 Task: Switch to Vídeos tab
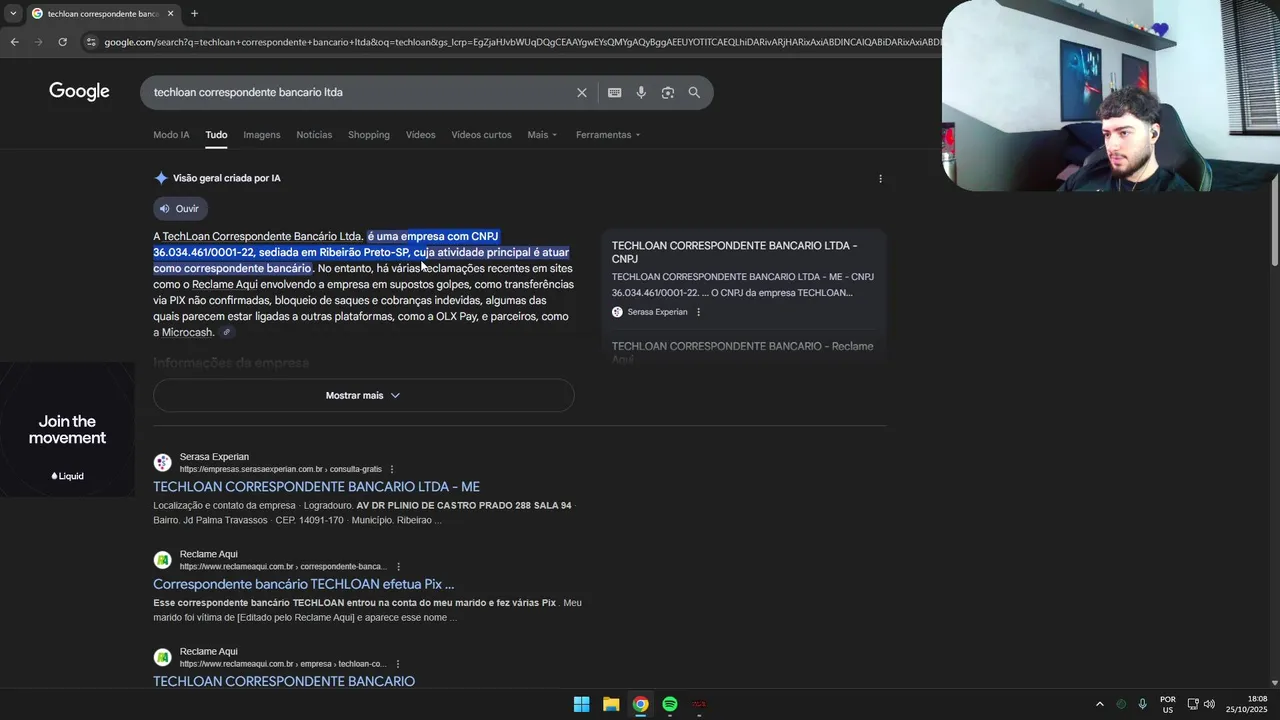[x=420, y=135]
